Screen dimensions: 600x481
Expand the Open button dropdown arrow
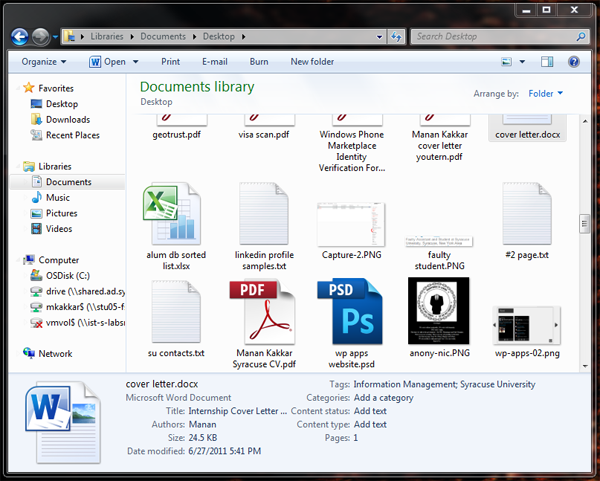[x=135, y=62]
